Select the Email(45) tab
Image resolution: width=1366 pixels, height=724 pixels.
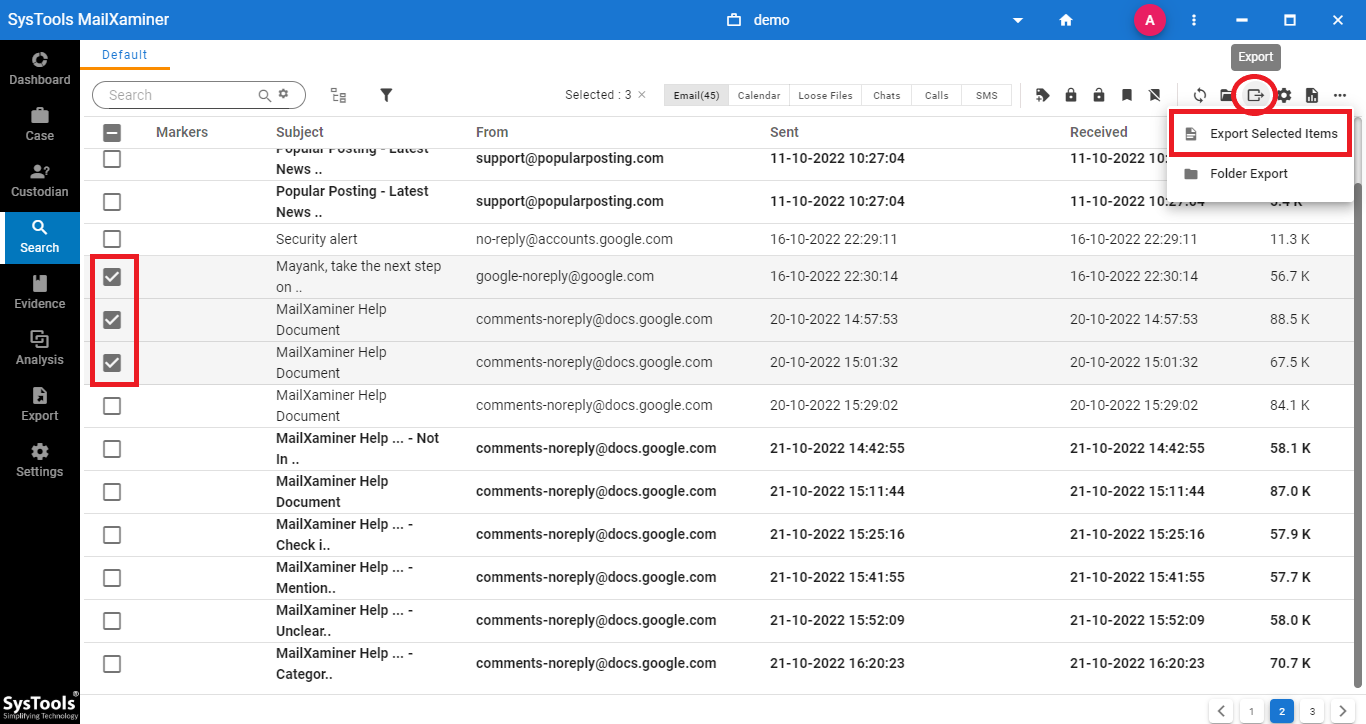696,95
